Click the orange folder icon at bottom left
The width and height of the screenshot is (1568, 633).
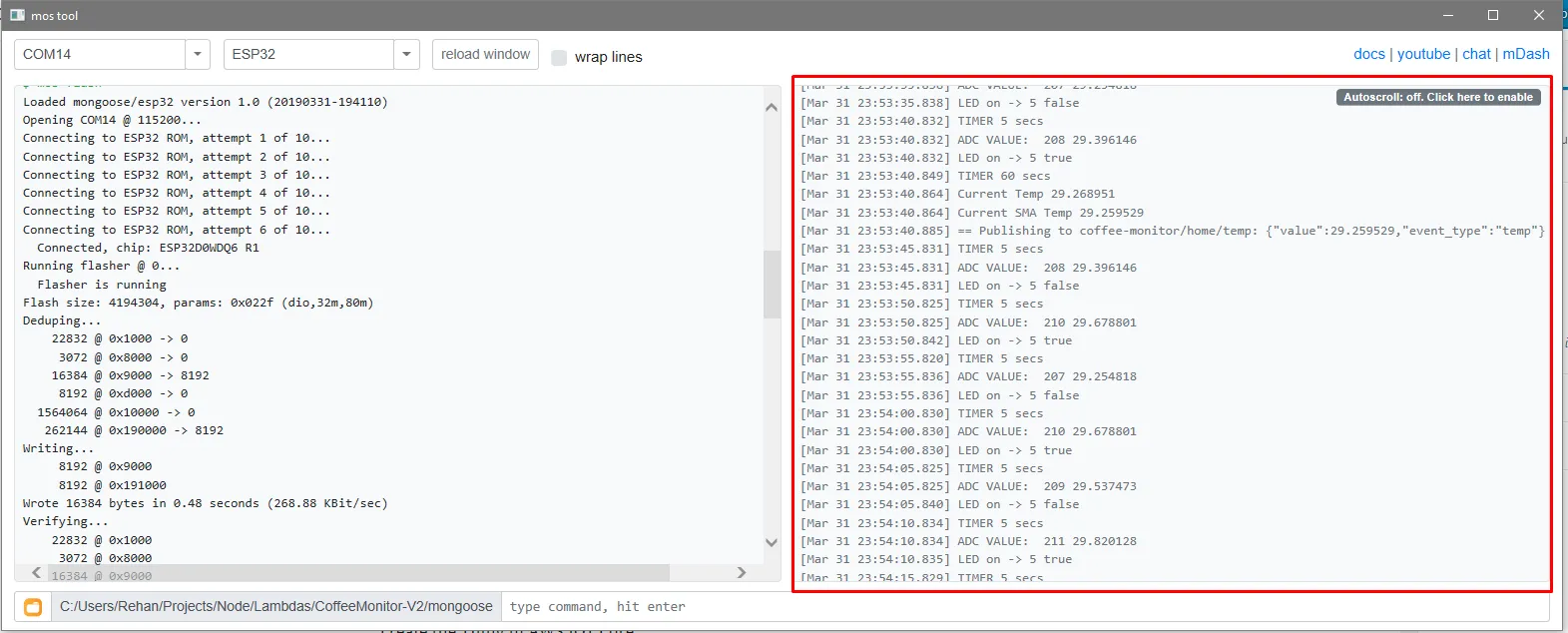point(33,607)
